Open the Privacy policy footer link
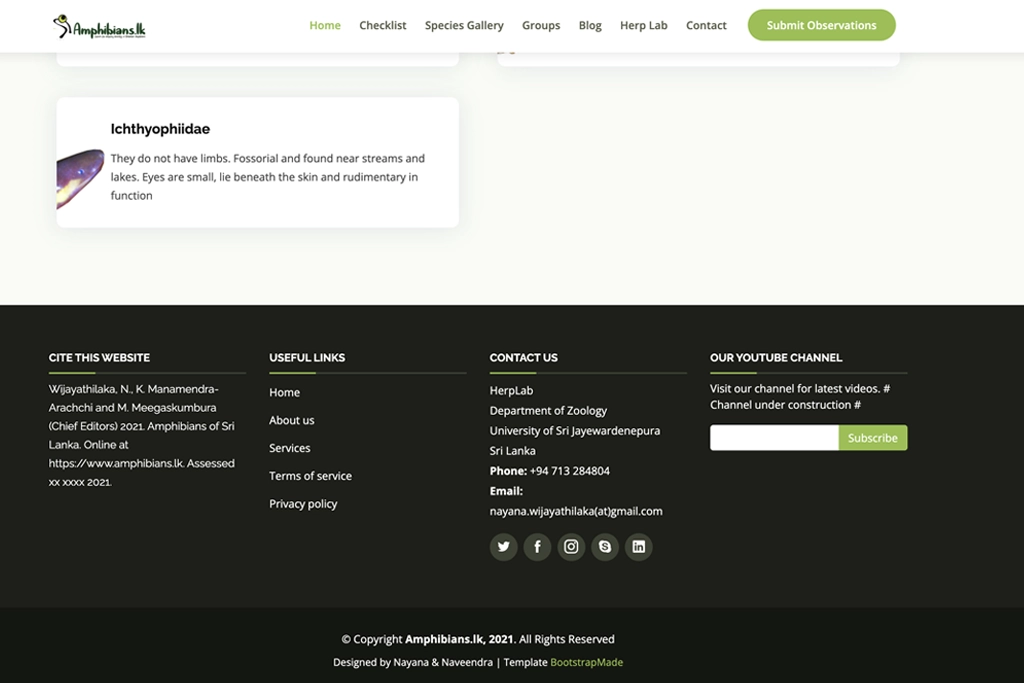The width and height of the screenshot is (1024, 683). [x=303, y=504]
